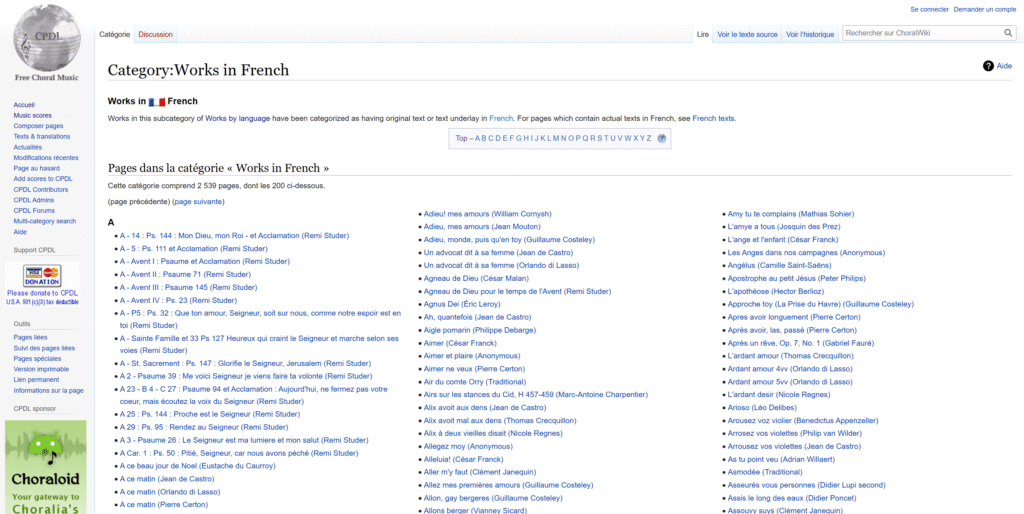Open Voir l'historique tab
Image resolution: width=1024 pixels, height=514 pixels.
810,35
